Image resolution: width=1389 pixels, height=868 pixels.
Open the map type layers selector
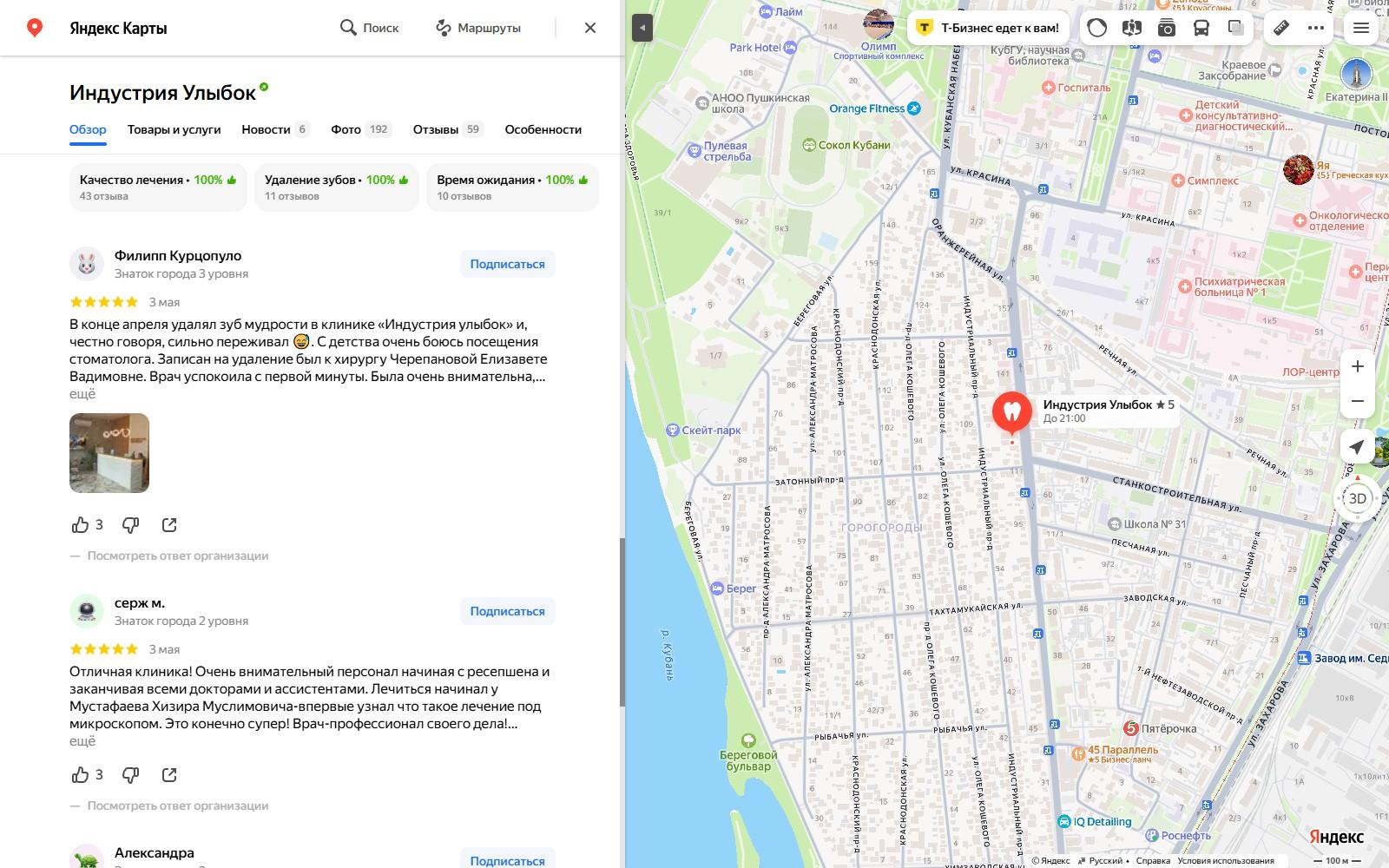1236,28
